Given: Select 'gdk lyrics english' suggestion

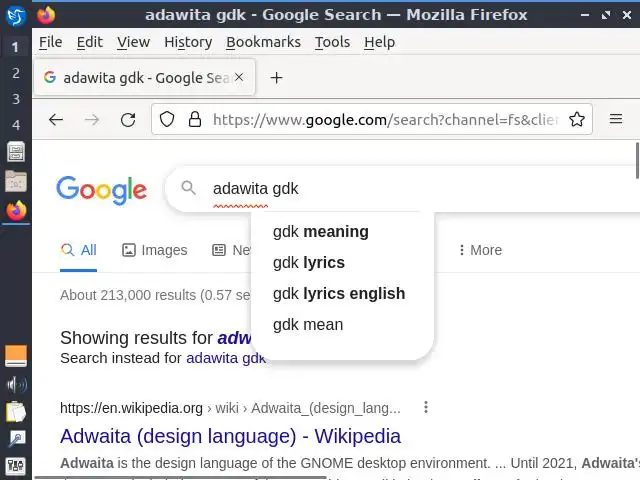Looking at the screenshot, I should [339, 293].
